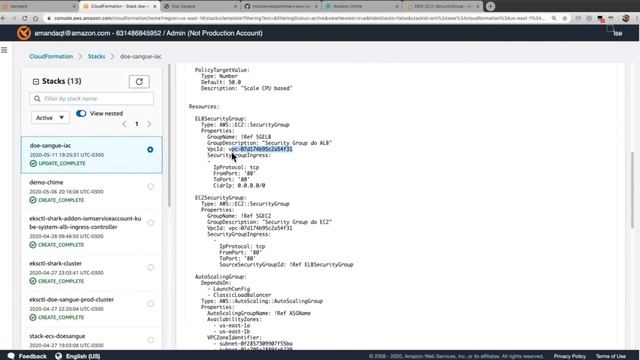Go to previous page of stacks

pos(124,124)
